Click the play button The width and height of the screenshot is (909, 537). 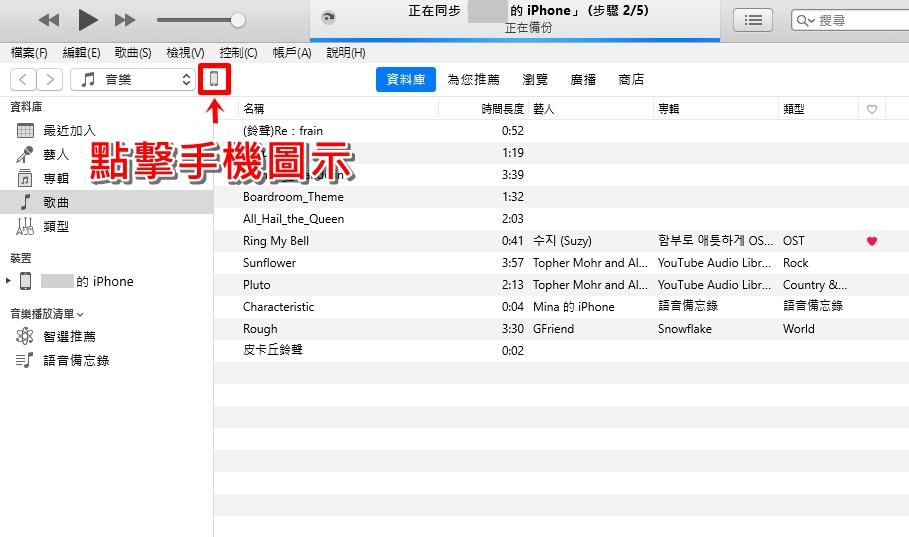pyautogui.click(x=88, y=20)
